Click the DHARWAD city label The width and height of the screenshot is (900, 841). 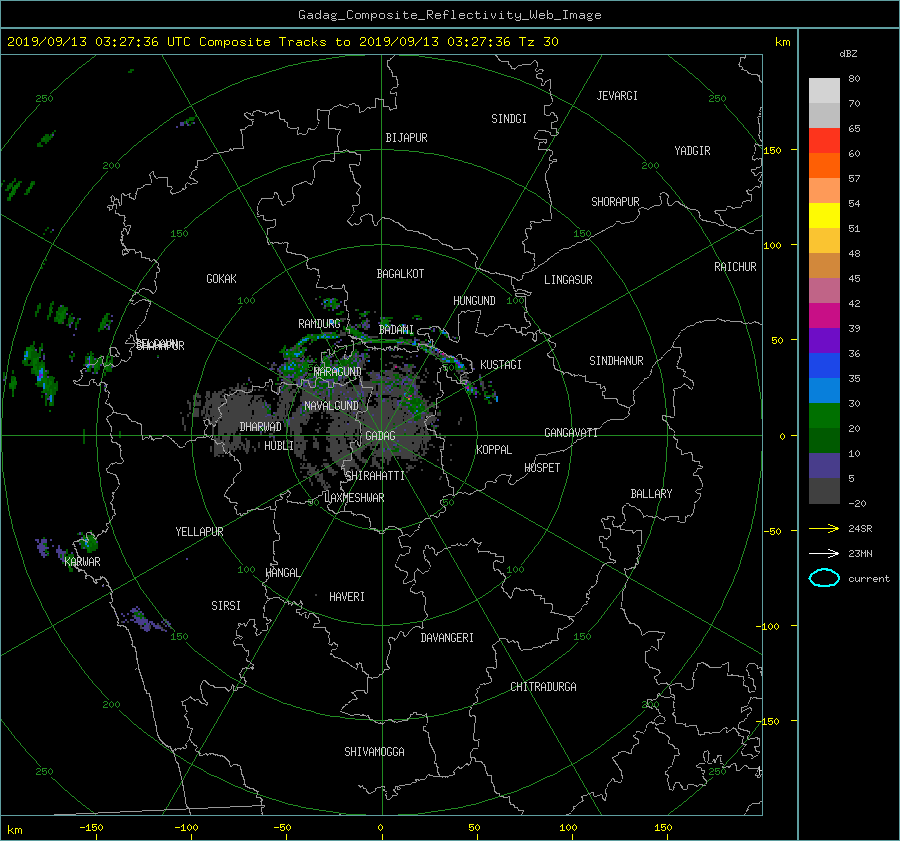261,427
